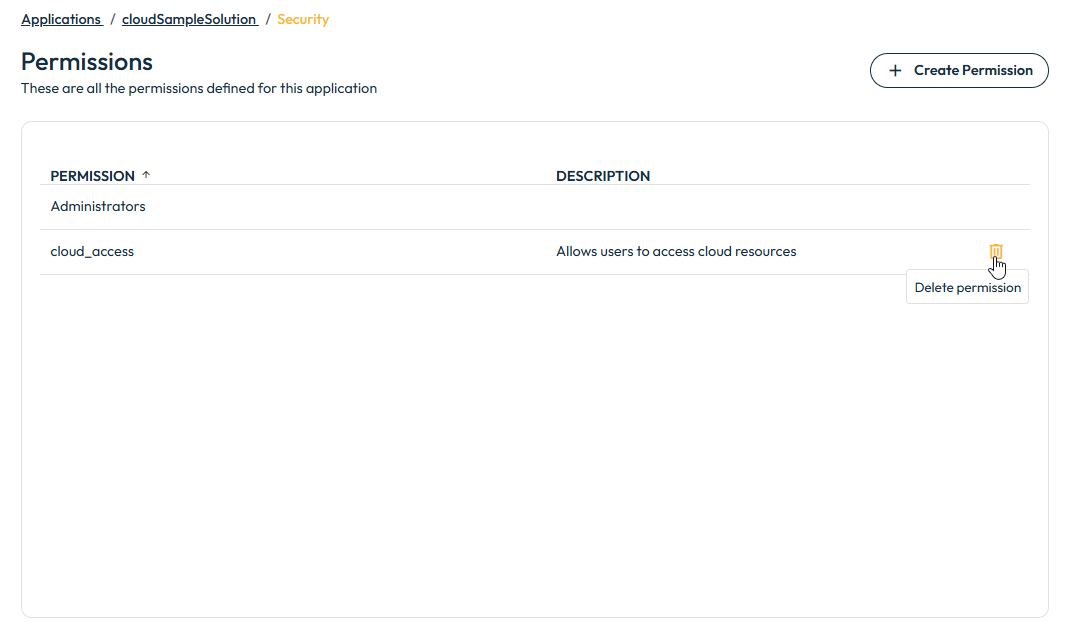
Task: Go to cloudSampleSolution breadcrumb link
Action: pyautogui.click(x=189, y=19)
